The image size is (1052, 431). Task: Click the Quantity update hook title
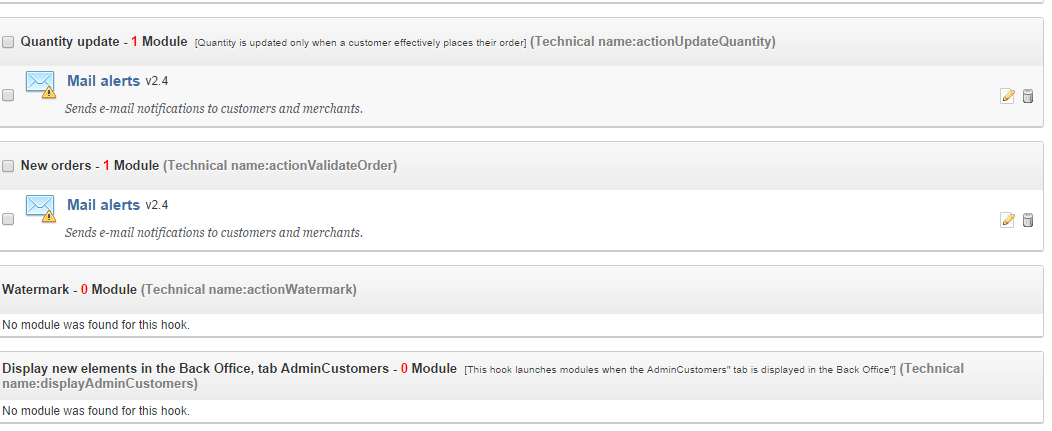click(69, 42)
